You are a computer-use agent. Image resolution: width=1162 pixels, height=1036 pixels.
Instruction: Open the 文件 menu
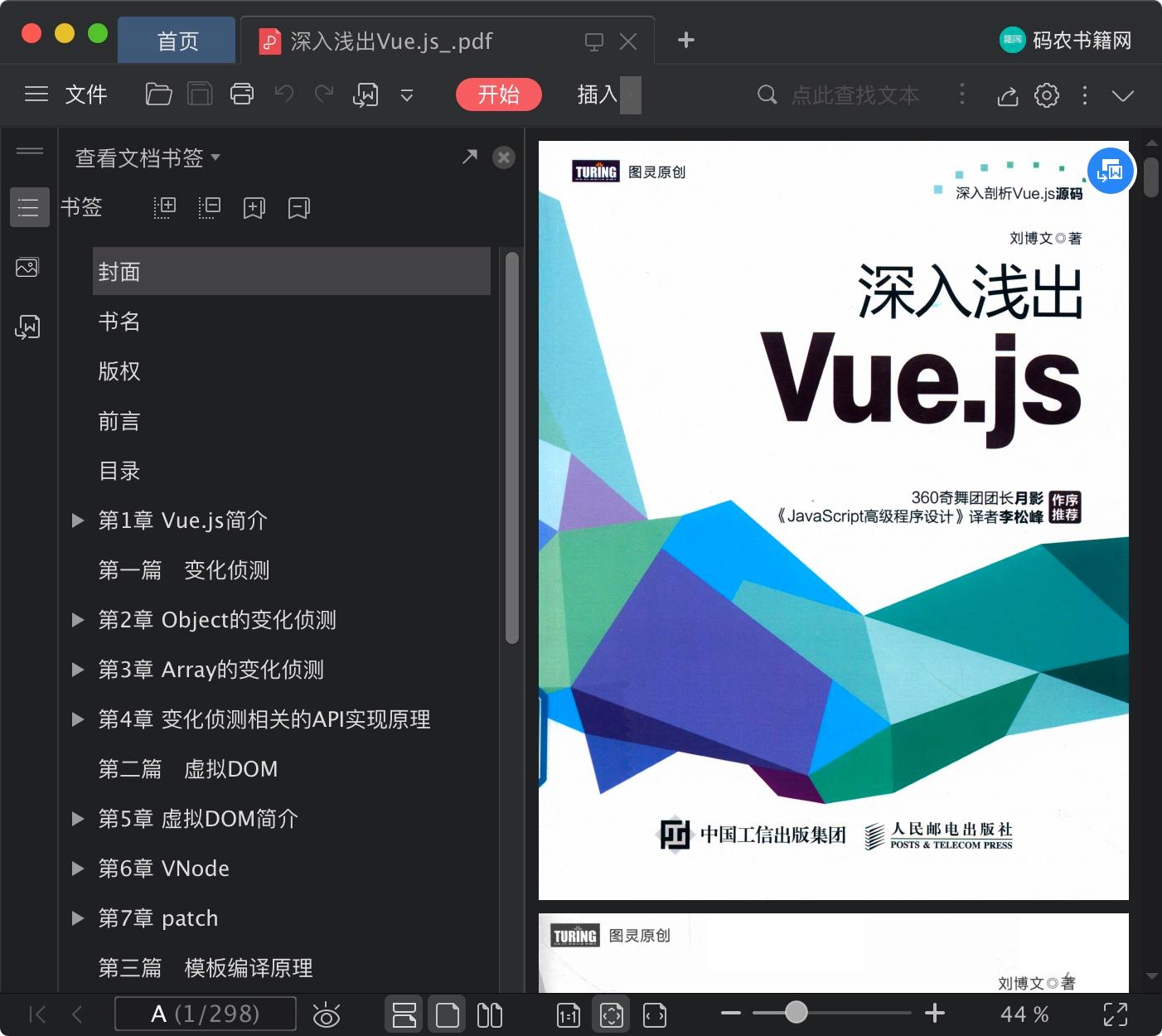86,94
